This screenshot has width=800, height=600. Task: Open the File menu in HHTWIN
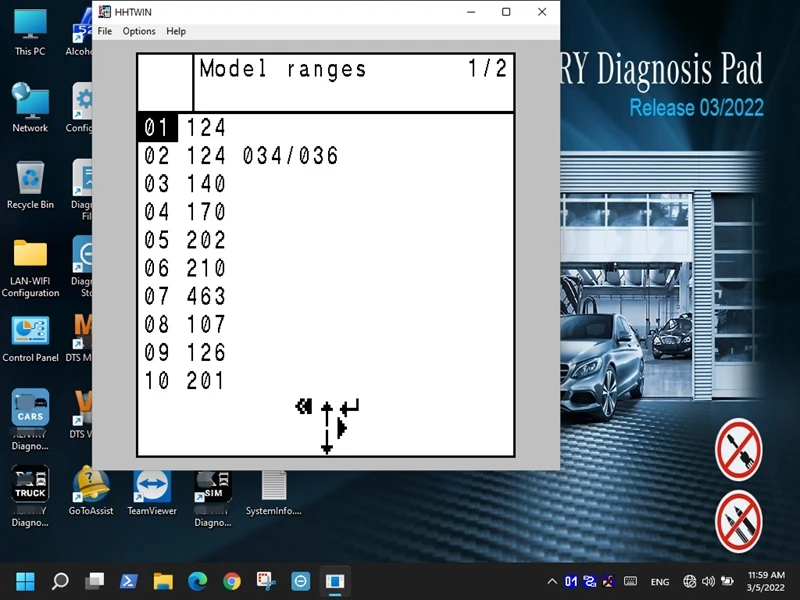pyautogui.click(x=105, y=31)
